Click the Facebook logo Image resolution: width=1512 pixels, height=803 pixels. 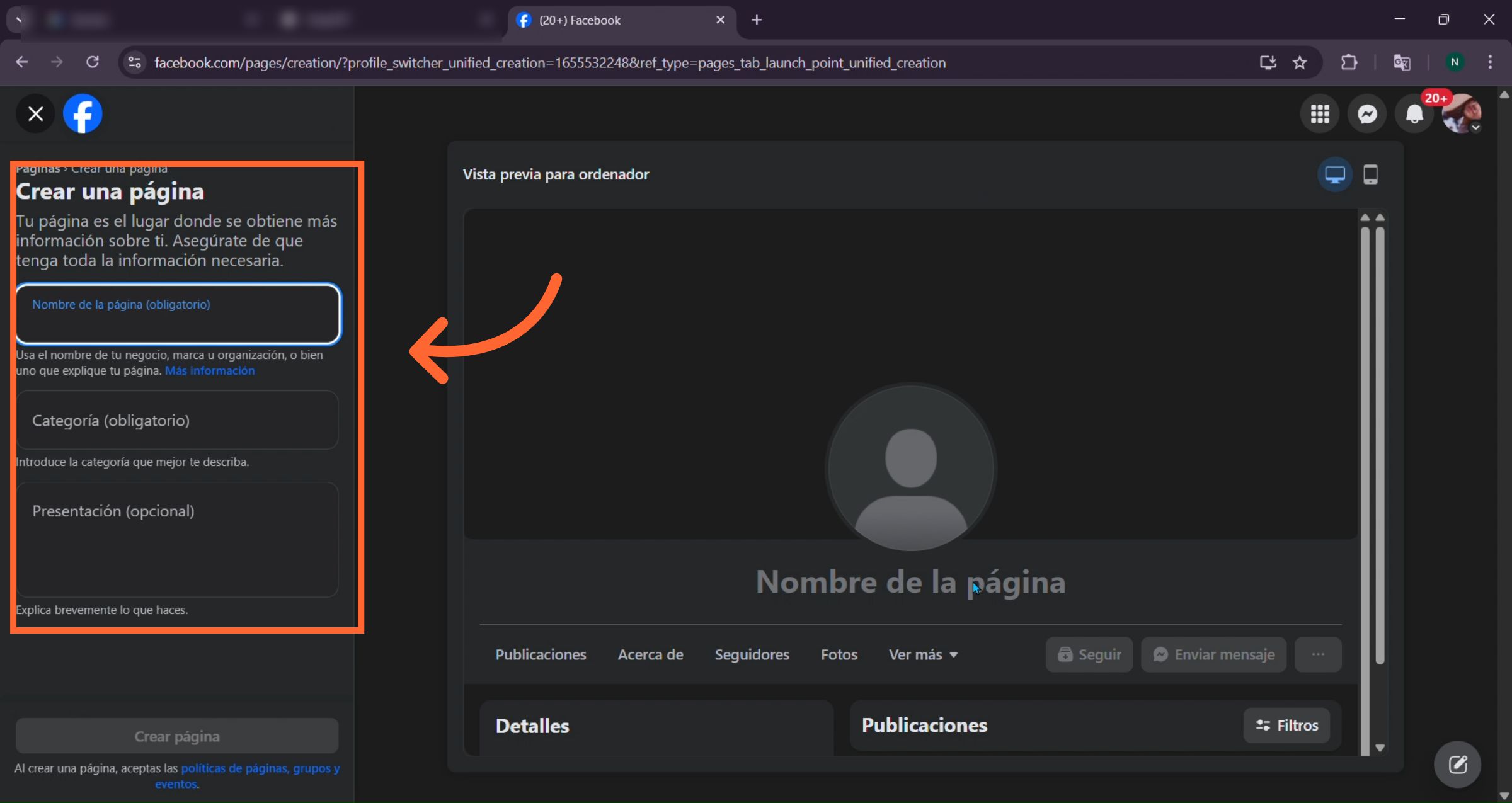click(x=83, y=113)
